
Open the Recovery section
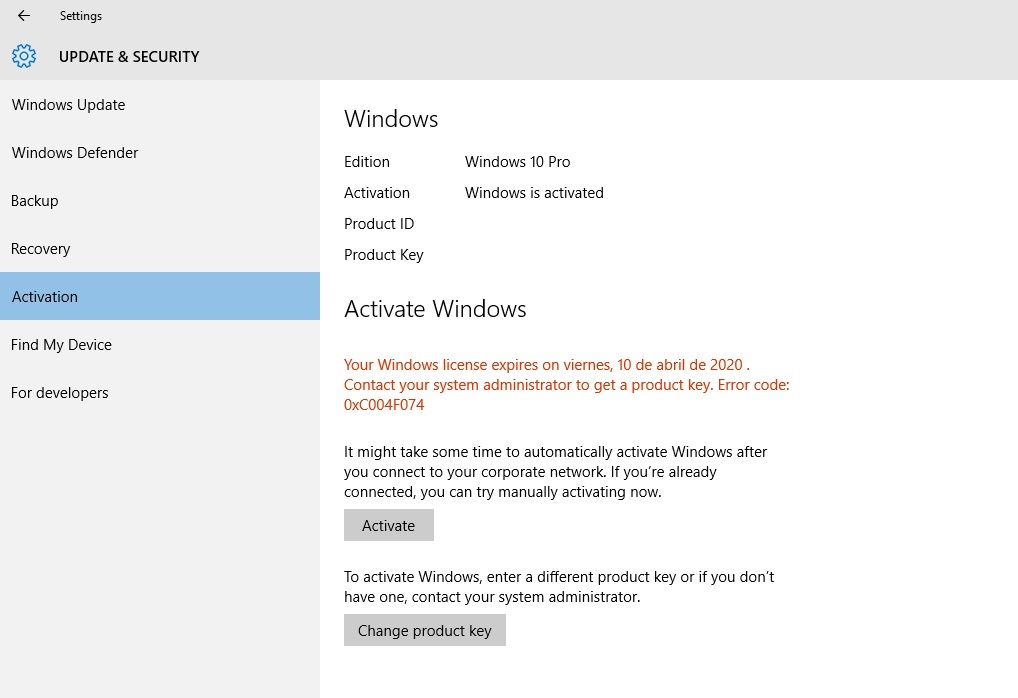[160, 249]
